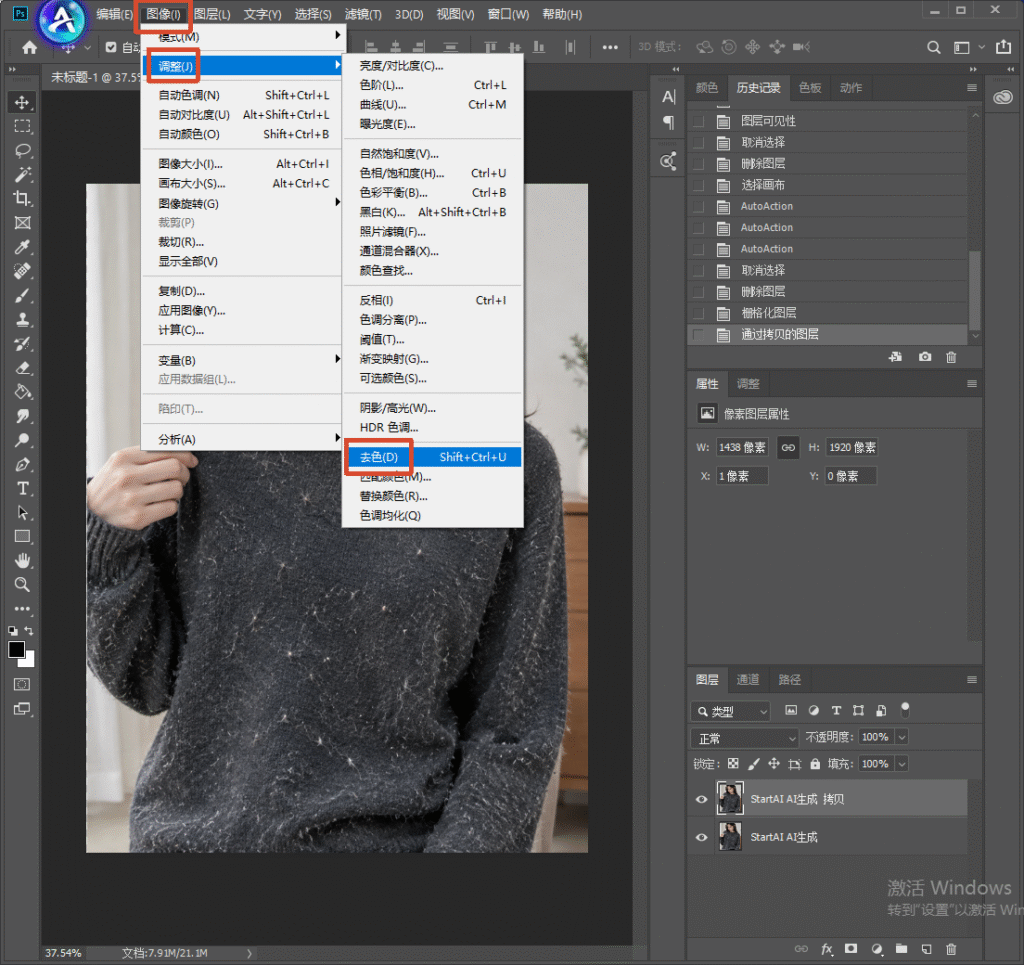This screenshot has height=965, width=1024.
Task: Toggle history source box beside 栅格化图层
Action: 699,313
